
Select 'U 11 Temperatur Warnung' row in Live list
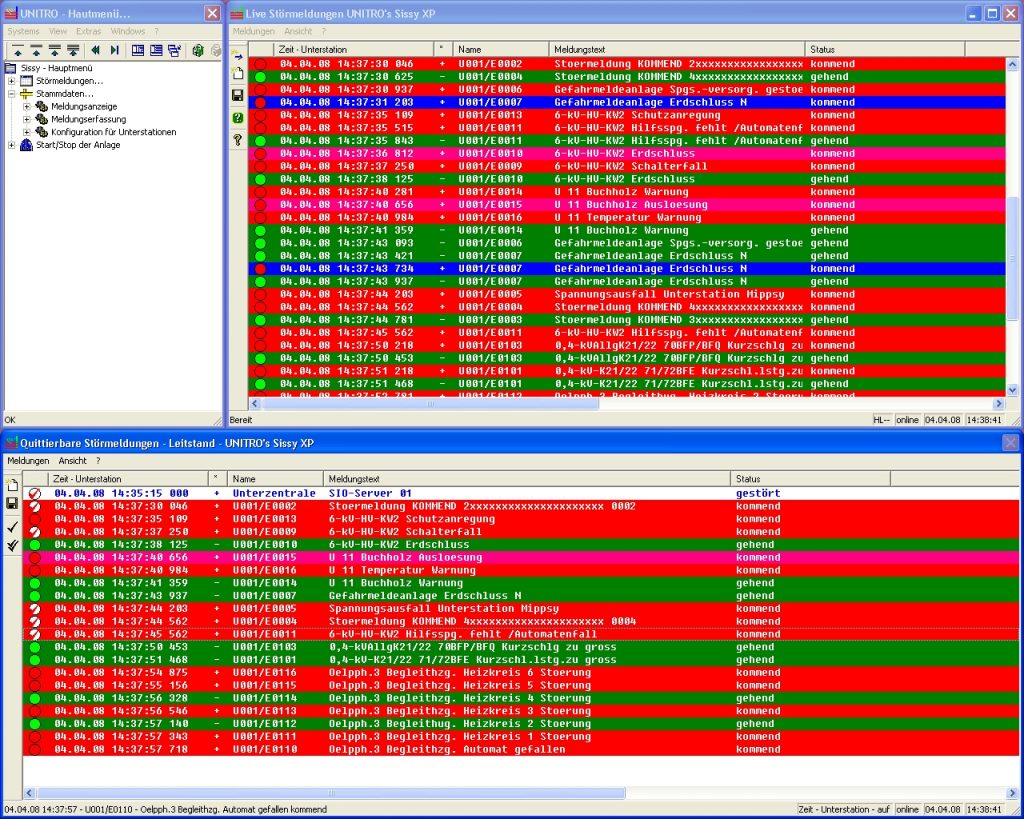[x=627, y=217]
